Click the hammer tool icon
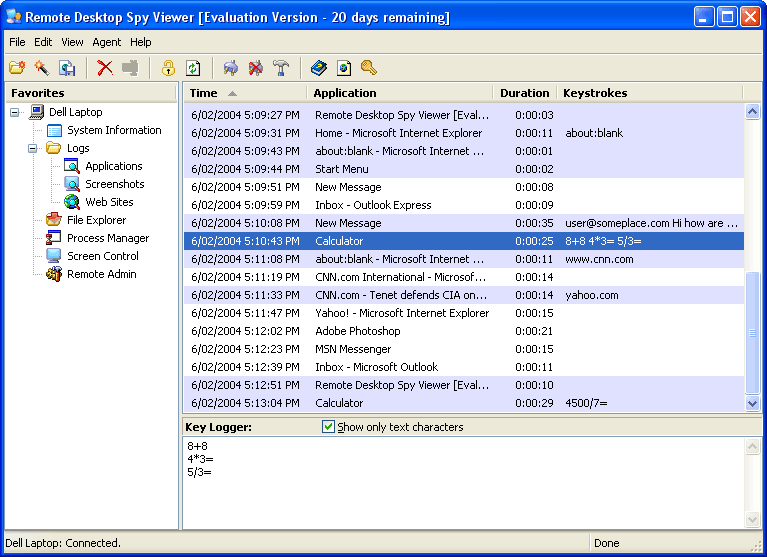This screenshot has width=767, height=557. (281, 67)
